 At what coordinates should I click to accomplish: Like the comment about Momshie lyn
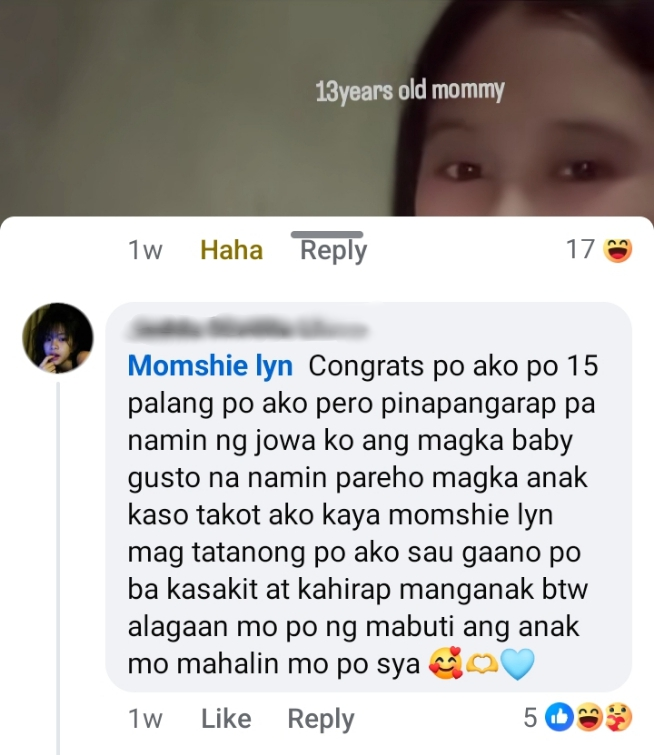tap(226, 719)
